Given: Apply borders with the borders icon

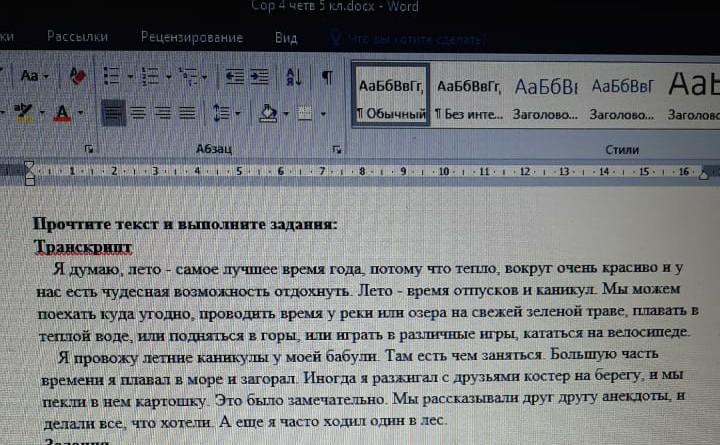Looking at the screenshot, I should point(304,113).
